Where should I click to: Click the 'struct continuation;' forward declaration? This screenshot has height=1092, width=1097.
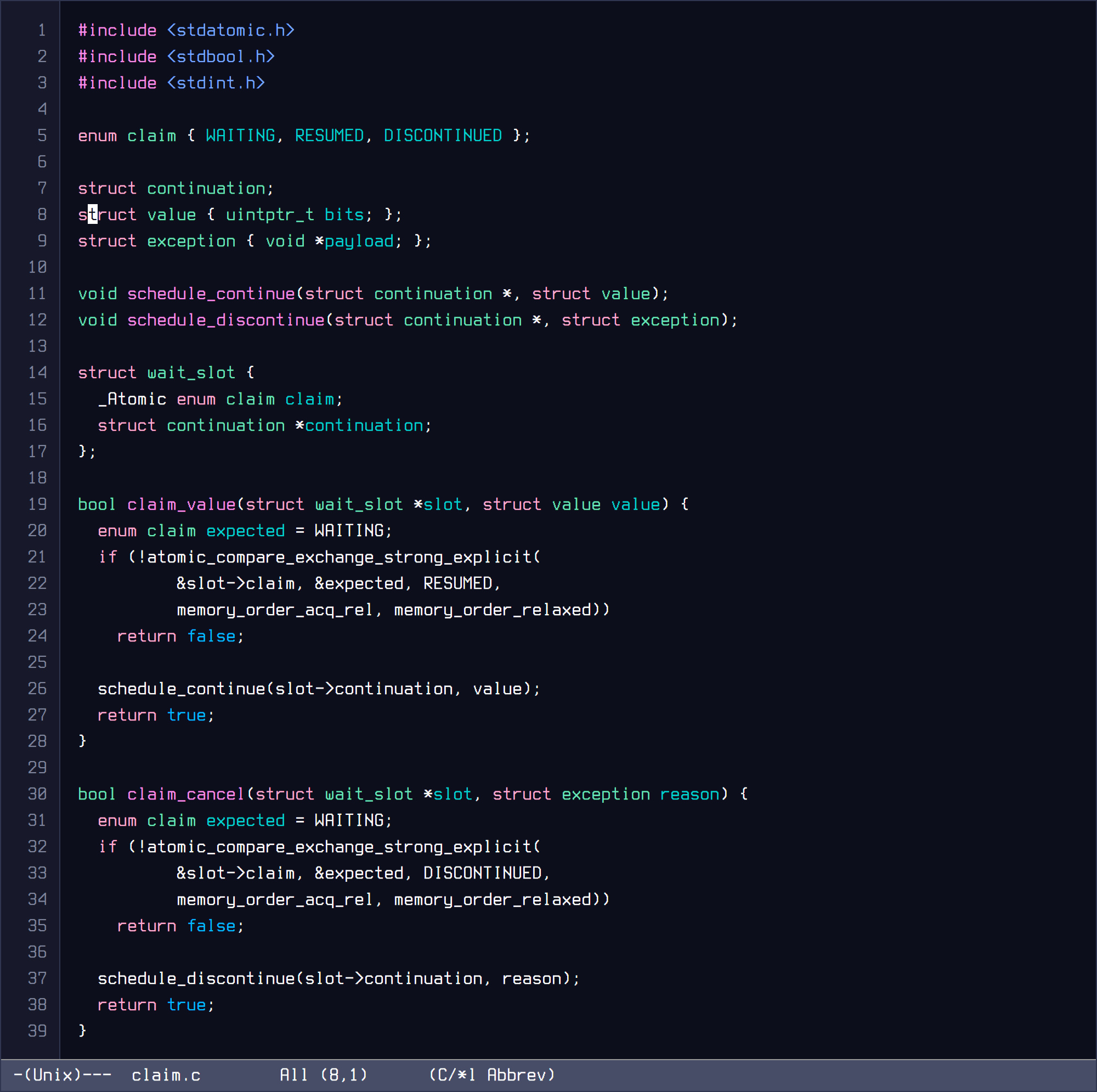click(176, 188)
